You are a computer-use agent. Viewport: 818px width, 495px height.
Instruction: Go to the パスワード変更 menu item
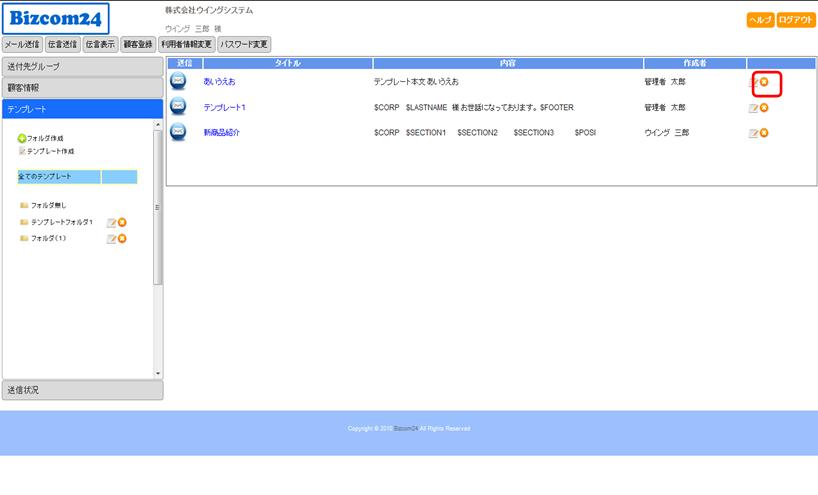point(244,44)
